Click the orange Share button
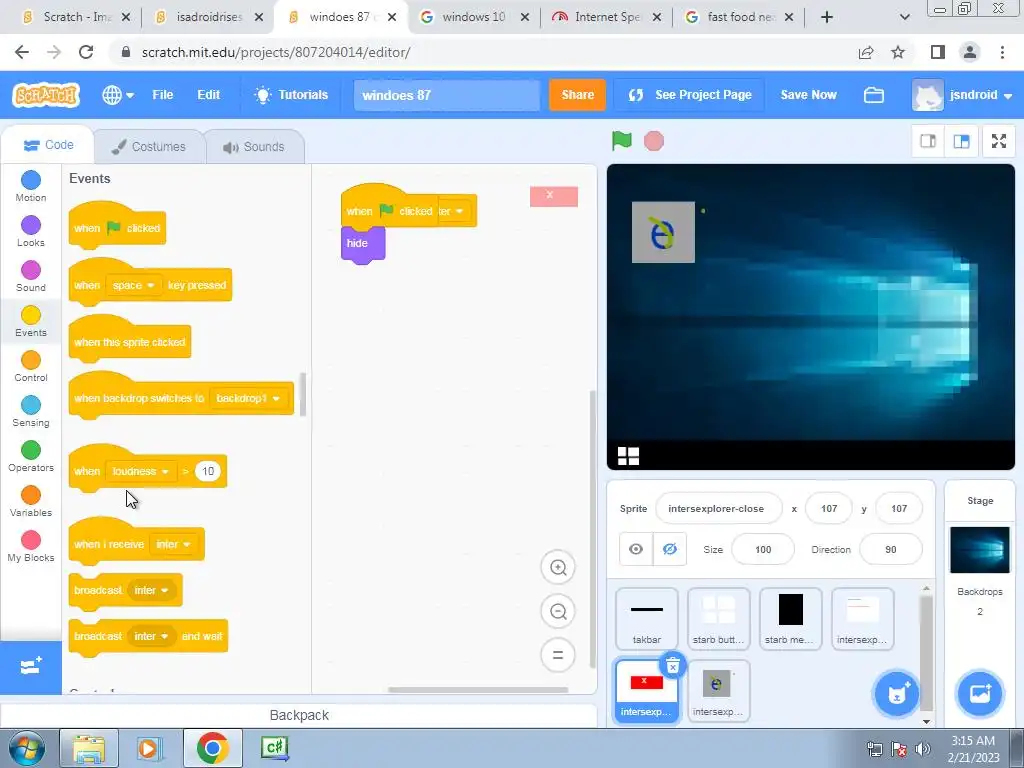Screen dimensions: 1024x768 tap(577, 95)
